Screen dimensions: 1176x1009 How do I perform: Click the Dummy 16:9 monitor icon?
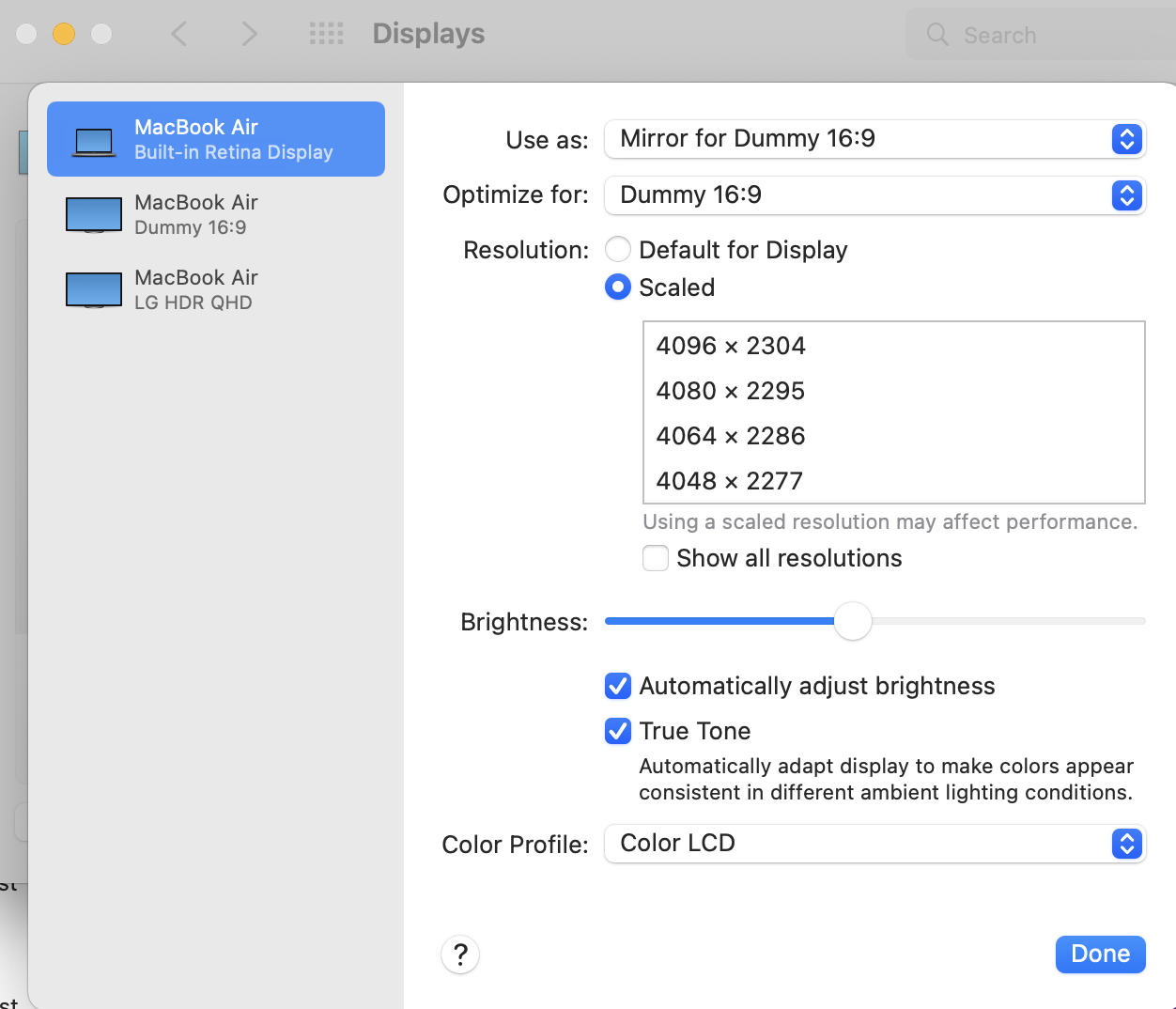click(94, 215)
